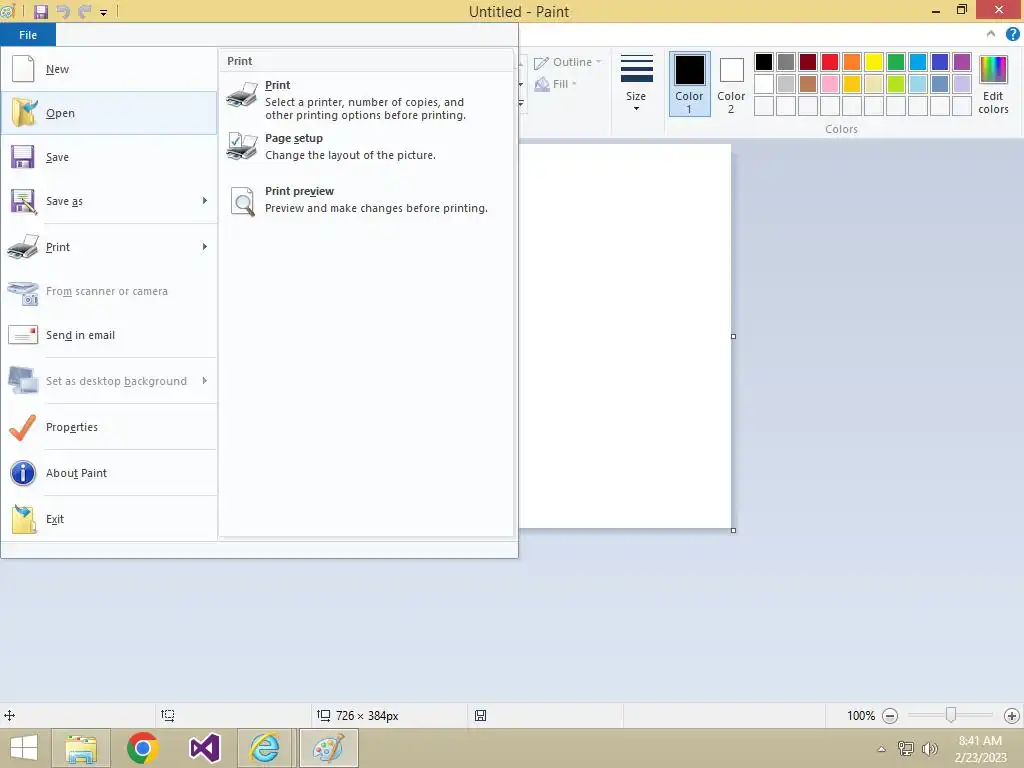The height and width of the screenshot is (768, 1024).
Task: Open Google Chrome from the taskbar
Action: pos(142,748)
